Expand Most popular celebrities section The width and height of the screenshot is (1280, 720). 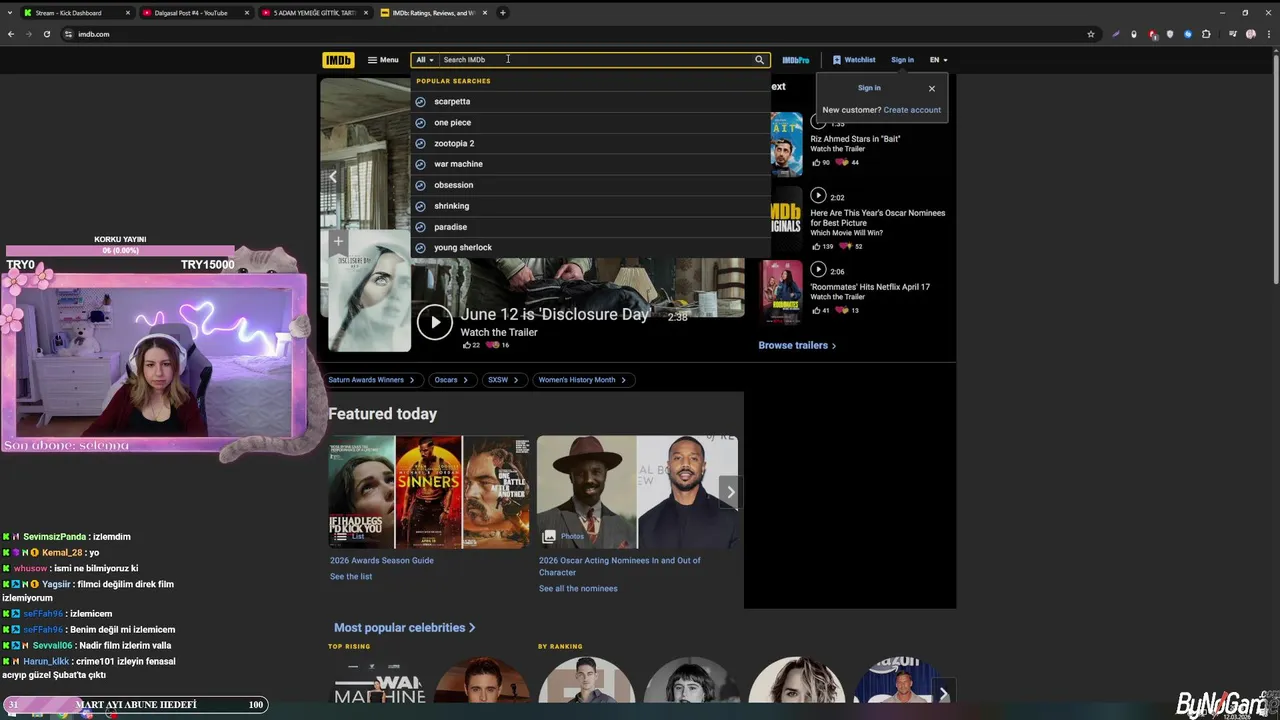pos(405,627)
